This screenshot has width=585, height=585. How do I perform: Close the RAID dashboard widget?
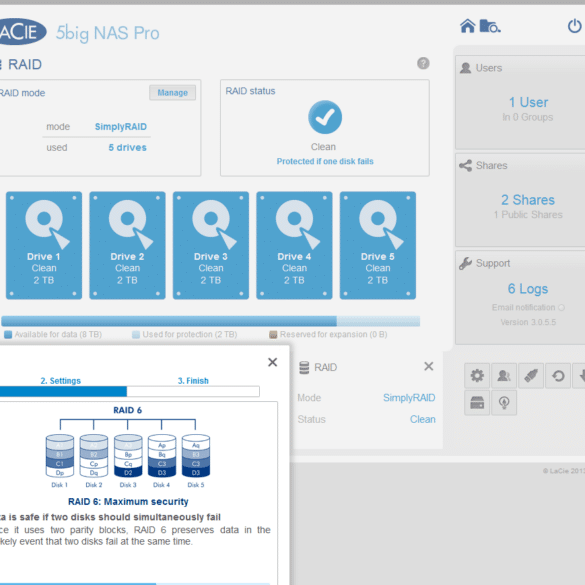click(429, 366)
